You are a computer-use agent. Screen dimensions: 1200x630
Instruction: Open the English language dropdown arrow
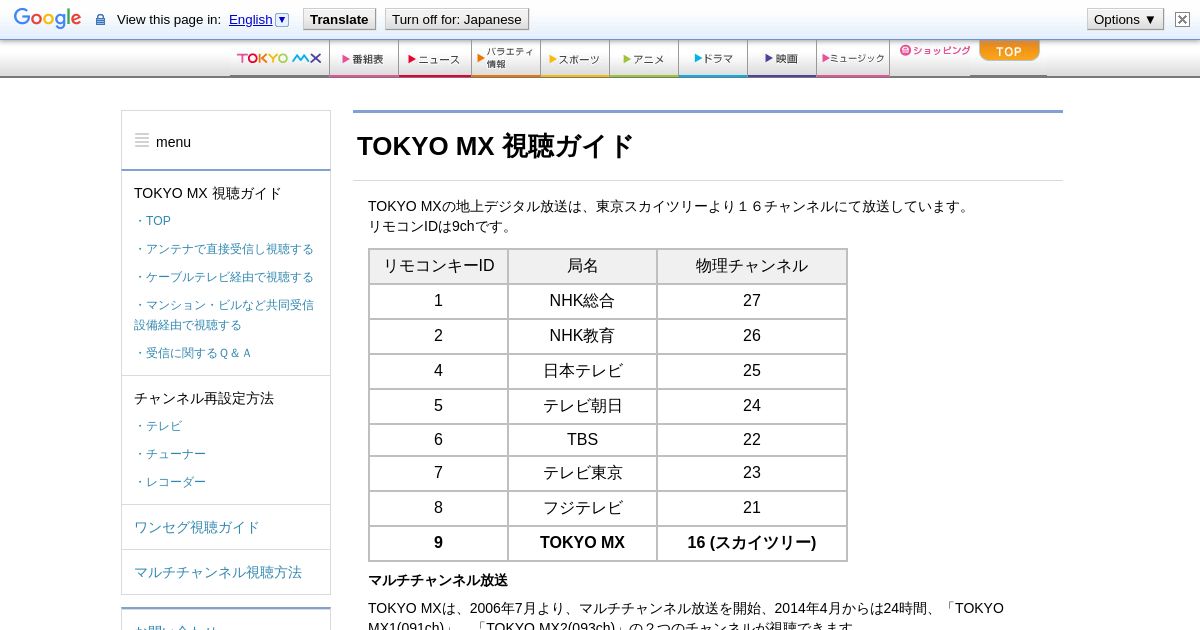(282, 19)
